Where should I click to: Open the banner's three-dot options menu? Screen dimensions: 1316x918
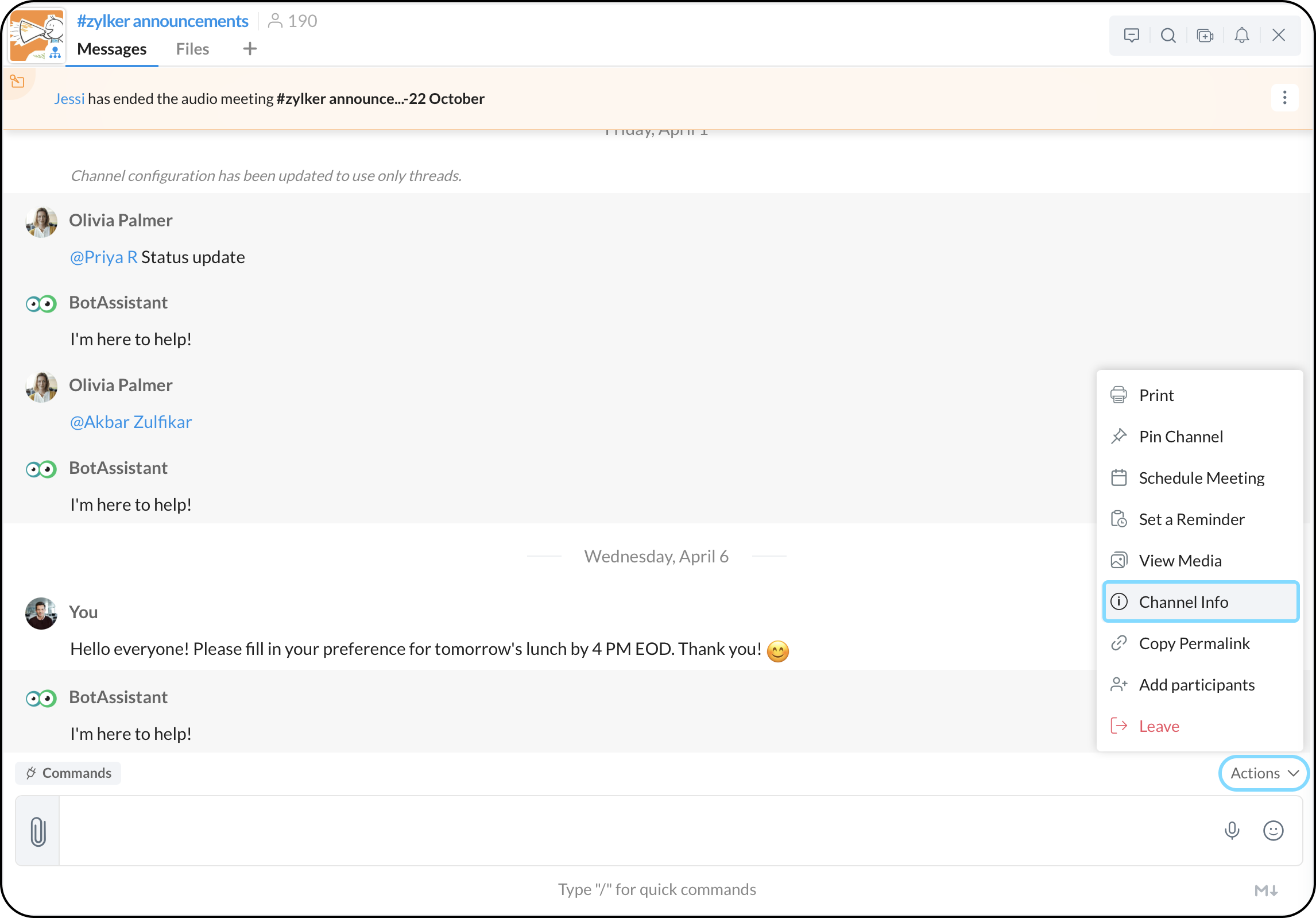(x=1284, y=98)
